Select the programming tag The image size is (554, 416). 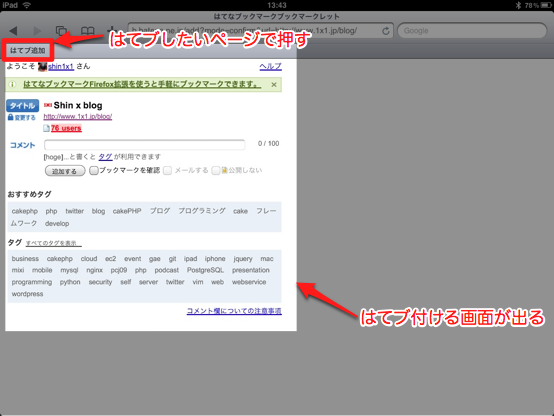31,282
